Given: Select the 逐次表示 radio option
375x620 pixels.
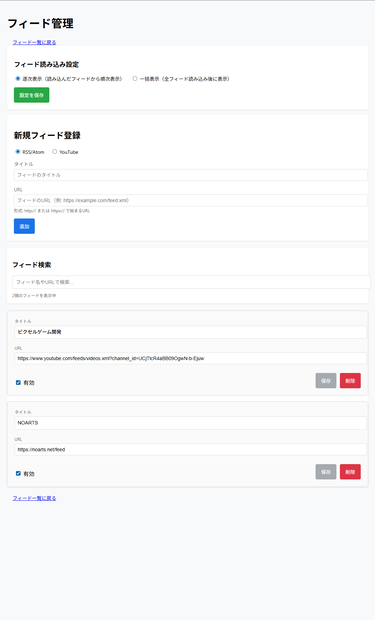Looking at the screenshot, I should click(18, 79).
